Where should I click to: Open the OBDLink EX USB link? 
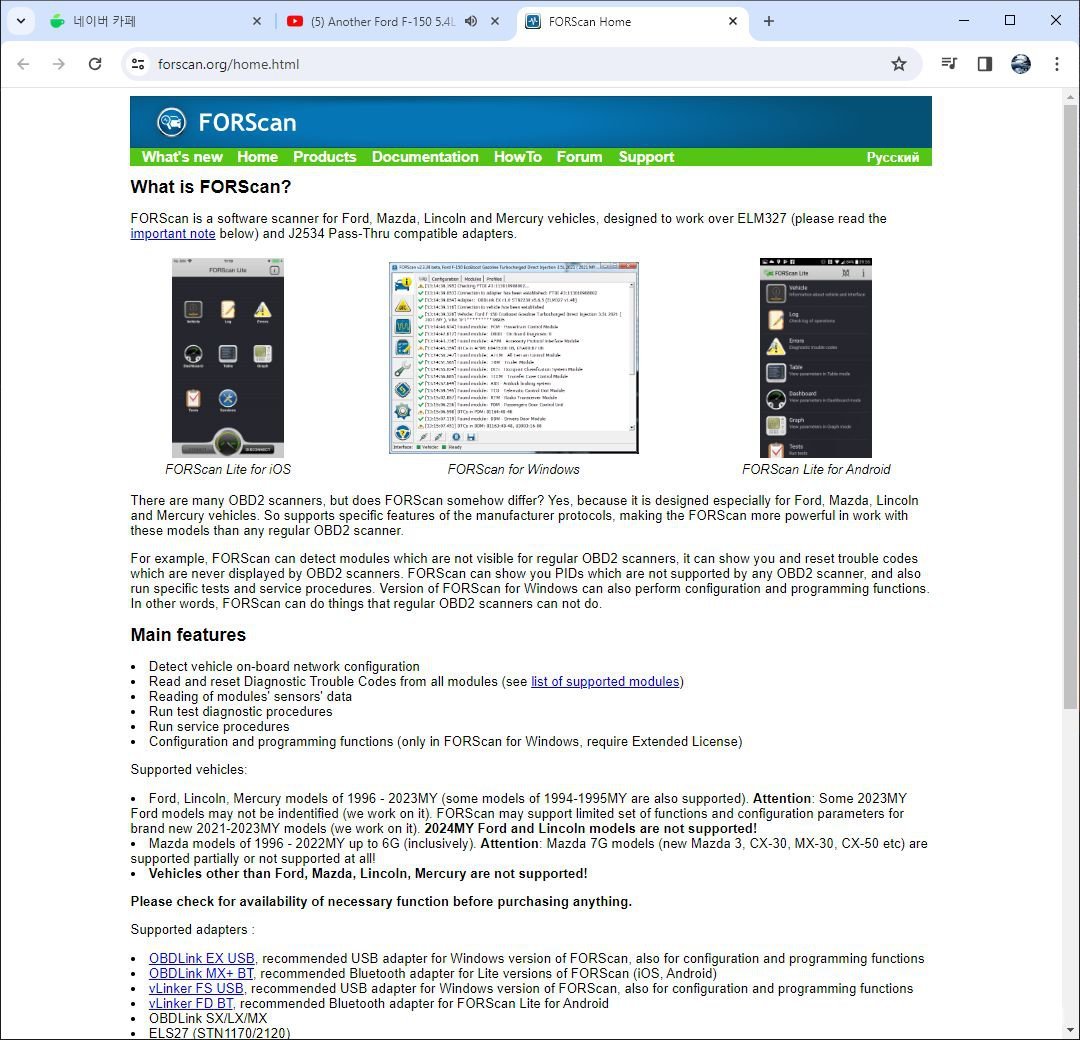(x=202, y=958)
